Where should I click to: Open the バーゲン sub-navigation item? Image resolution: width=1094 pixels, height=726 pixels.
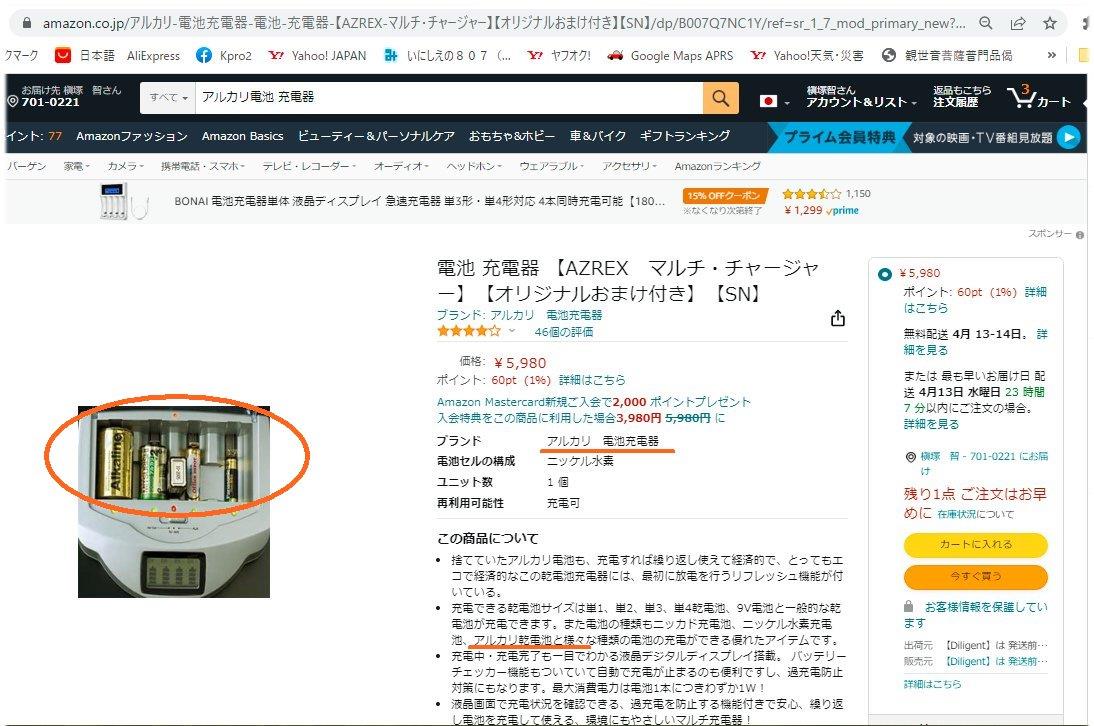[x=27, y=166]
